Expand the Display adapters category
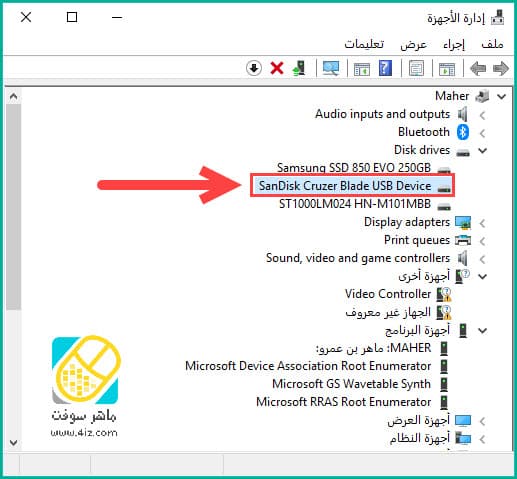The width and height of the screenshot is (517, 479). 482,223
